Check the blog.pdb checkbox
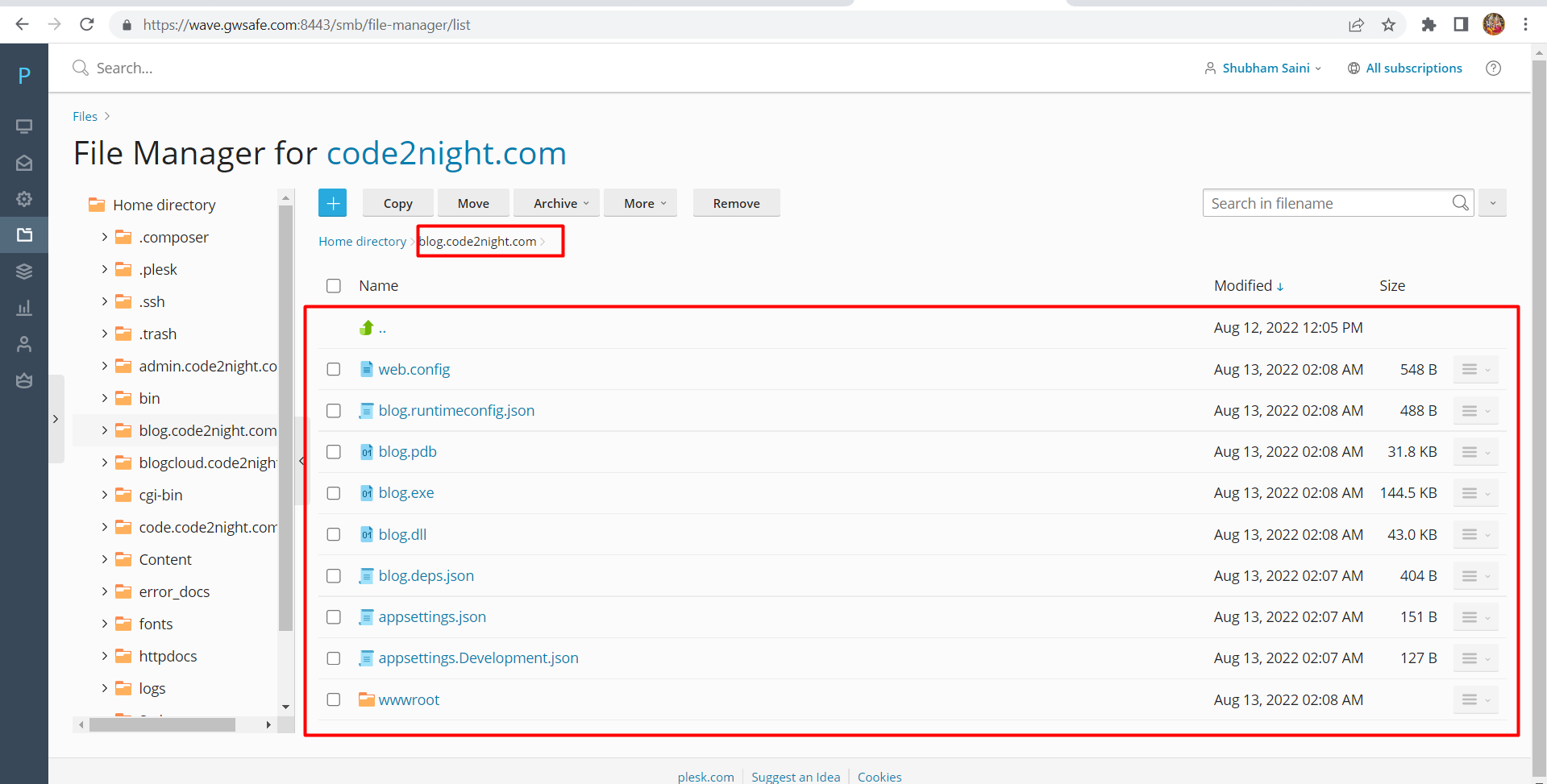Screen dimensions: 1547x784 click(334, 452)
